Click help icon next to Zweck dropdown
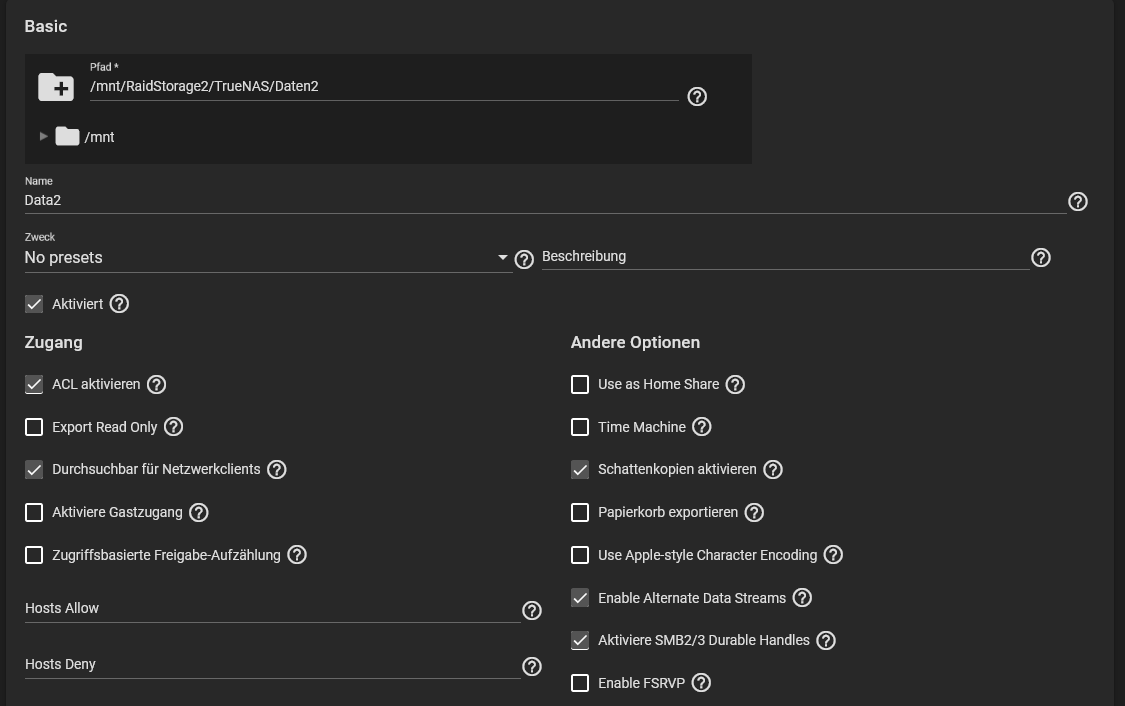This screenshot has height=706, width=1125. coord(523,259)
